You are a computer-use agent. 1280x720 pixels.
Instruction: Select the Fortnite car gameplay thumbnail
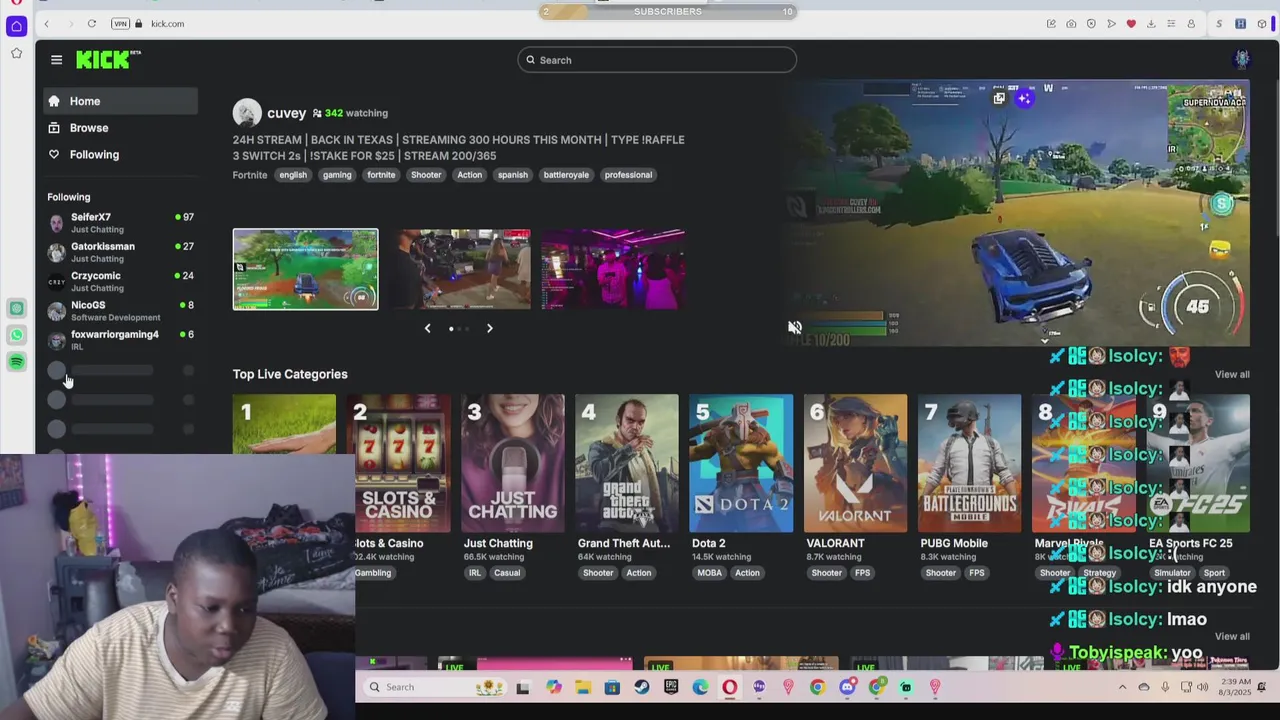tap(305, 269)
